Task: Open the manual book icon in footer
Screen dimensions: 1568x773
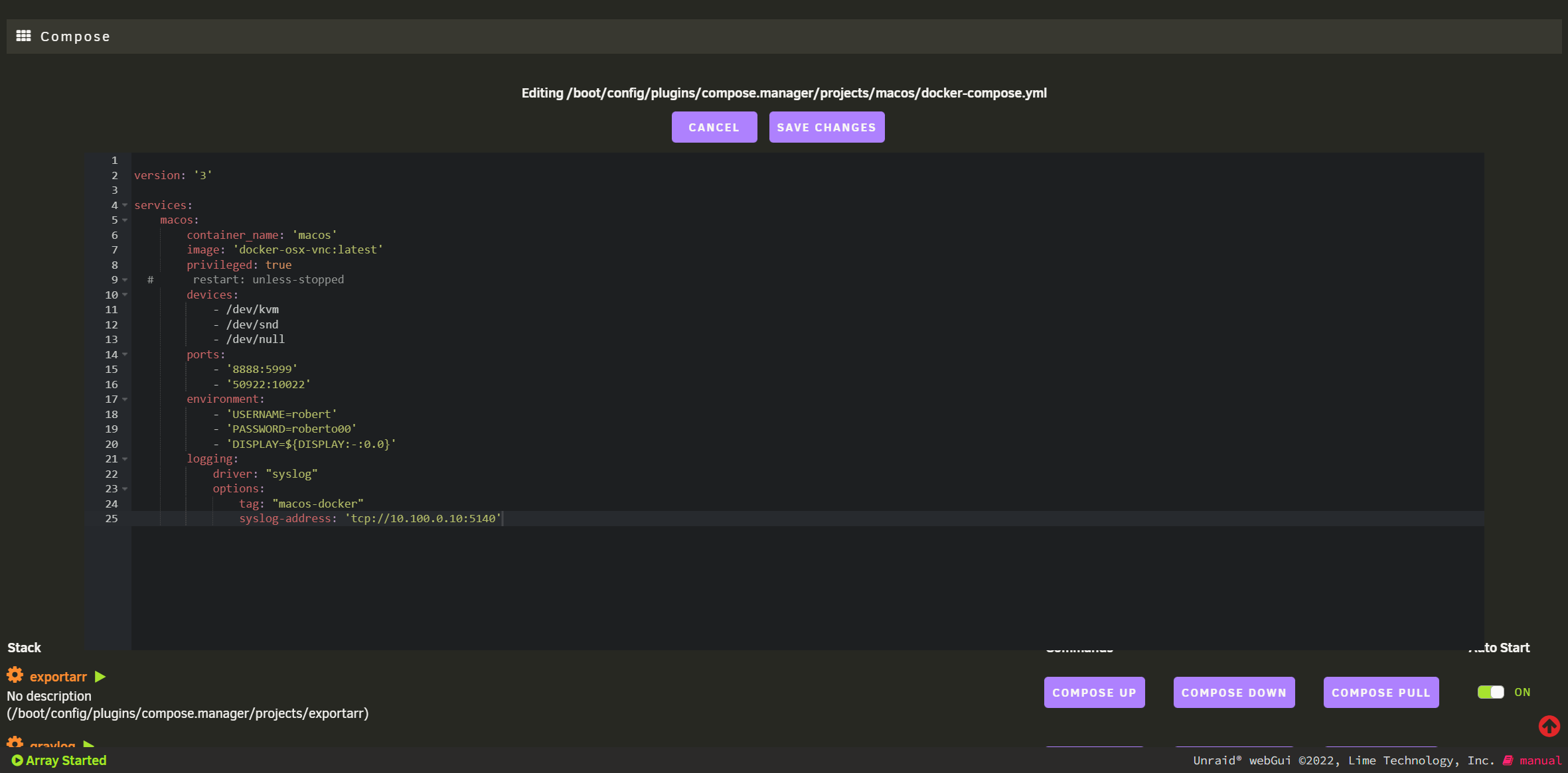Action: click(1508, 760)
